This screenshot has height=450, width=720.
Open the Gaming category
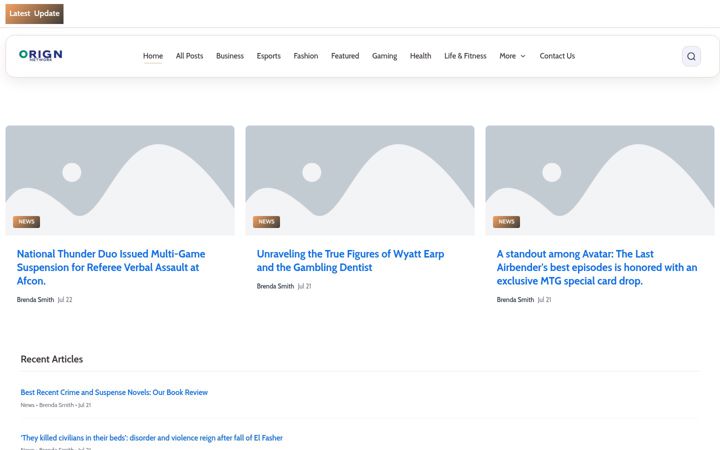coord(384,56)
